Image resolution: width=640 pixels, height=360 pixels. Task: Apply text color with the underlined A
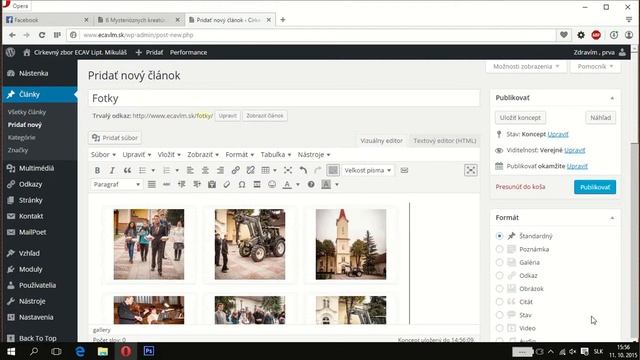[x=287, y=184]
